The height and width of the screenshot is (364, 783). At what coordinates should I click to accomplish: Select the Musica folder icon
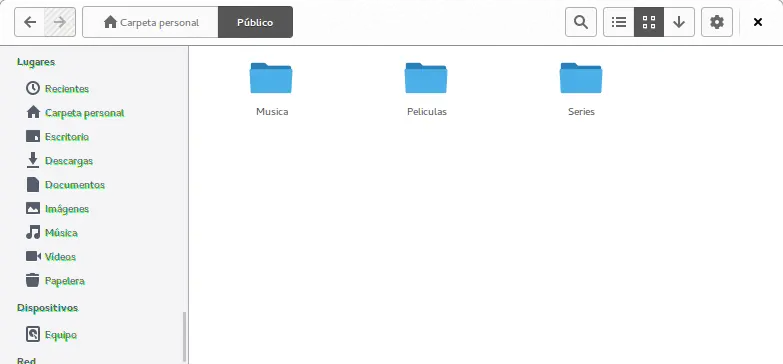(x=271, y=78)
